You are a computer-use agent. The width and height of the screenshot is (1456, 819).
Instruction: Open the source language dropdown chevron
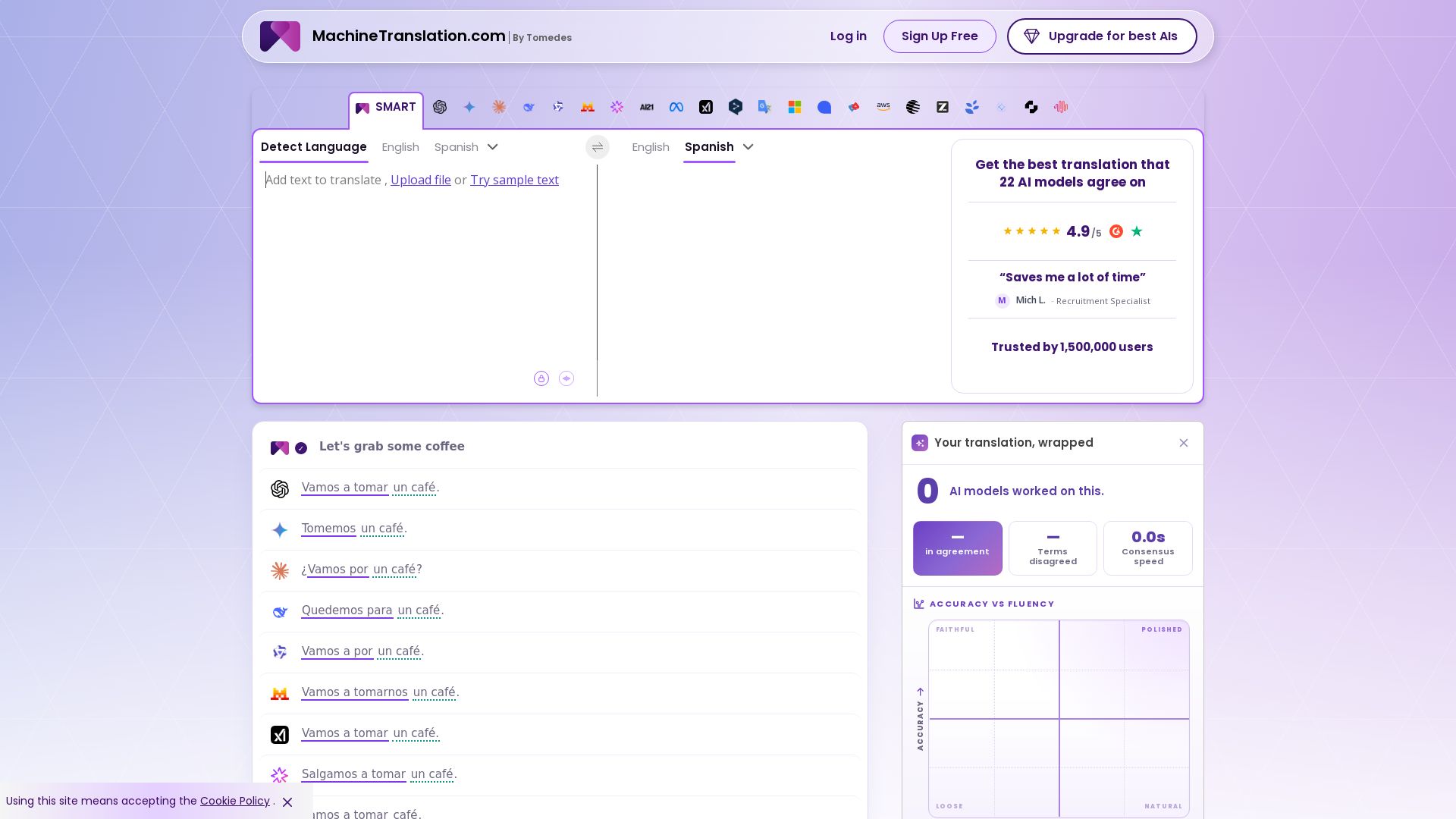[493, 147]
